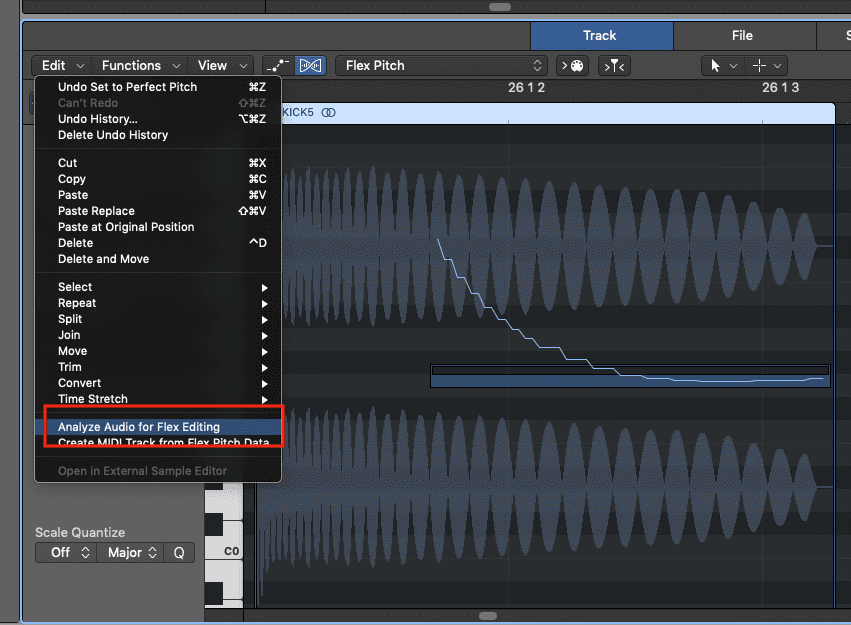Choose the Paste menu item

(x=158, y=195)
